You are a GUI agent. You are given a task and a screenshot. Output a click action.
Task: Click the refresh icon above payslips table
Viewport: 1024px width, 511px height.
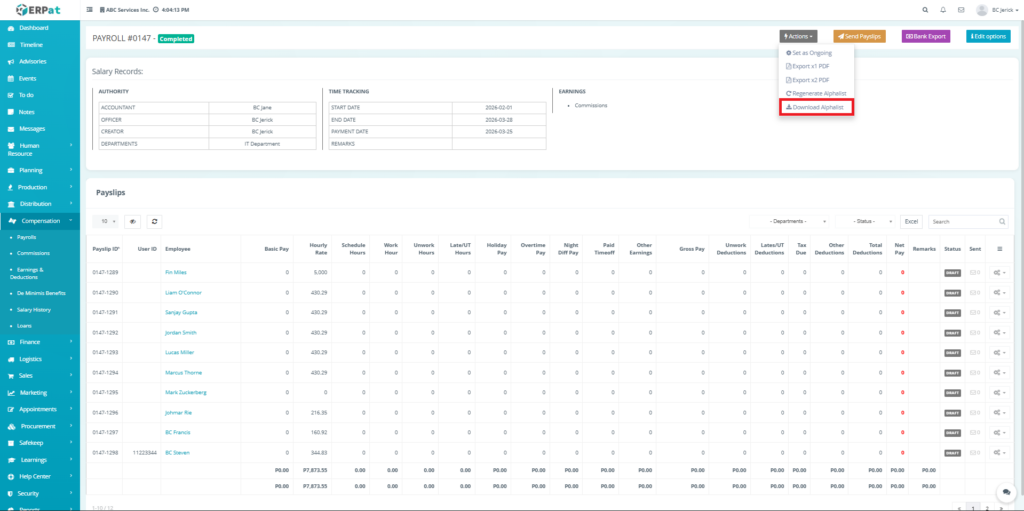click(x=154, y=221)
